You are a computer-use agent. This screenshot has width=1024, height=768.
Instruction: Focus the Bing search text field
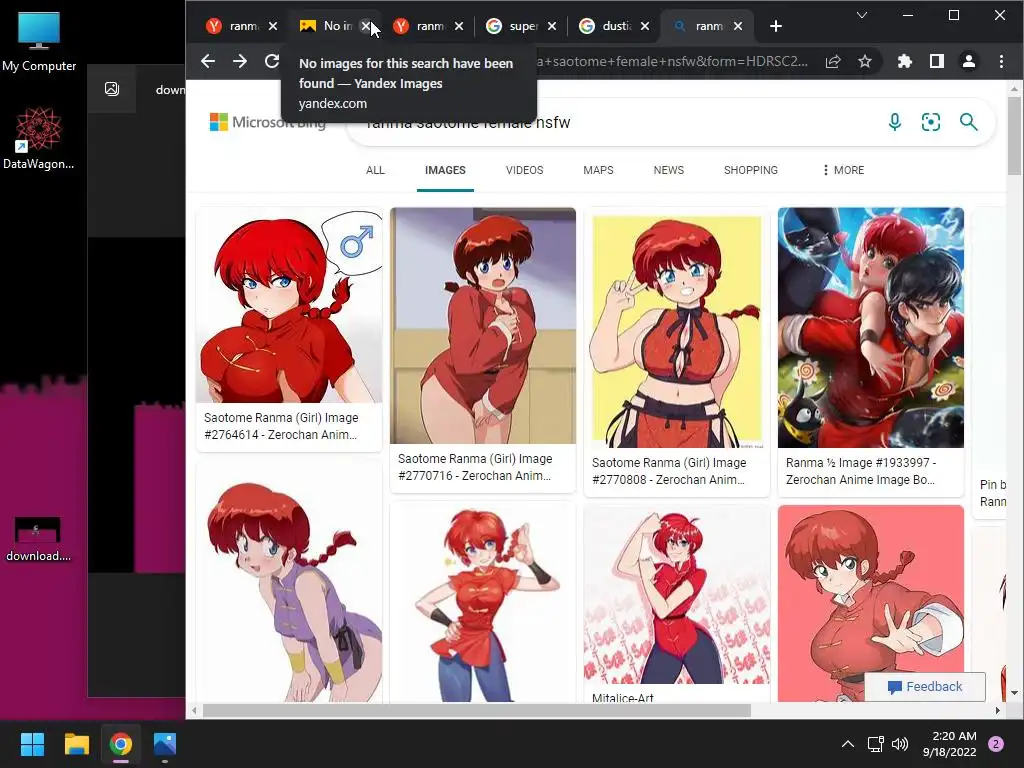[x=614, y=122]
